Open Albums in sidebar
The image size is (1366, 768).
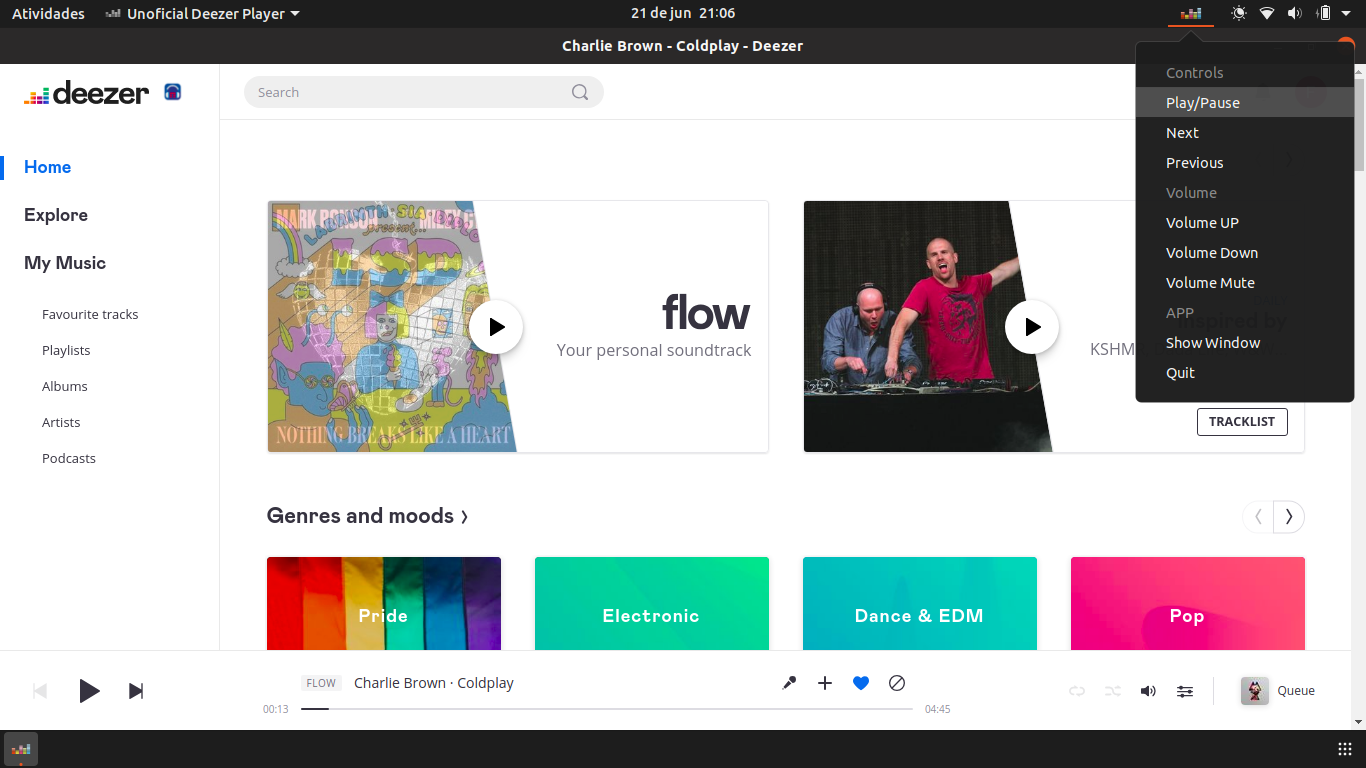pyautogui.click(x=65, y=386)
